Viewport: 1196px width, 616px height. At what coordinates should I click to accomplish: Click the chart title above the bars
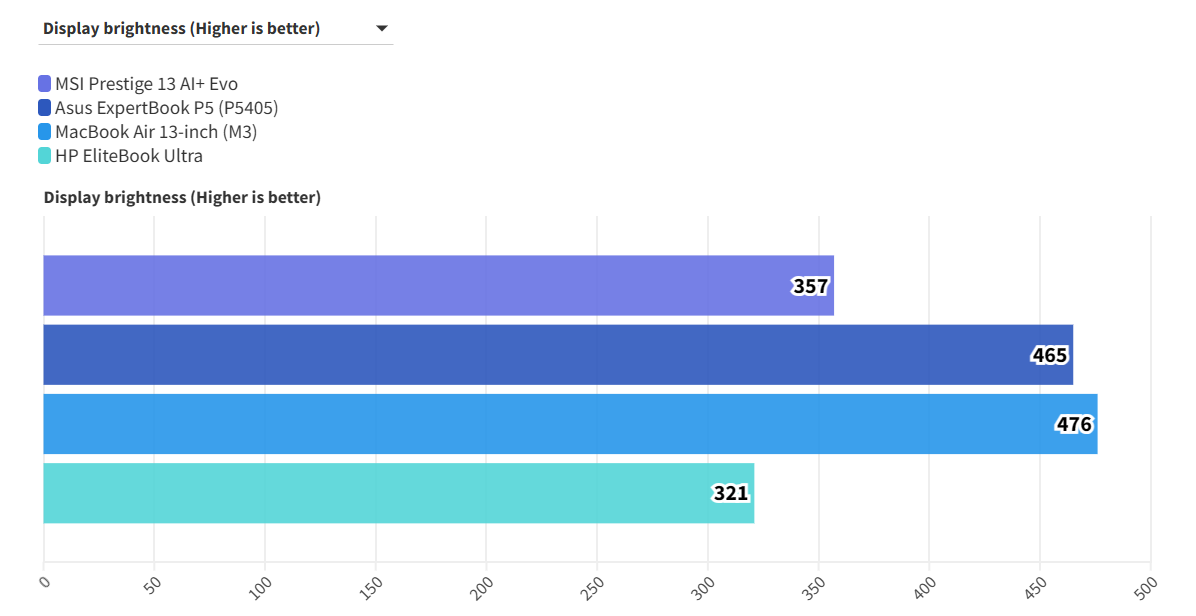tap(182, 198)
